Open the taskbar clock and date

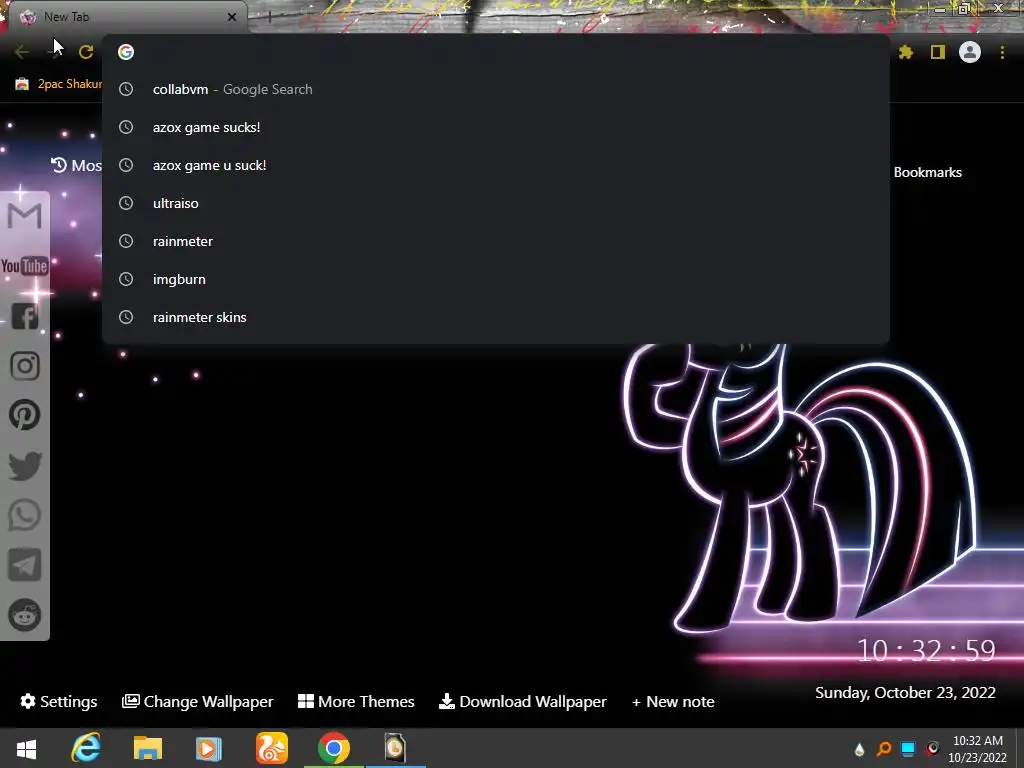click(977, 749)
